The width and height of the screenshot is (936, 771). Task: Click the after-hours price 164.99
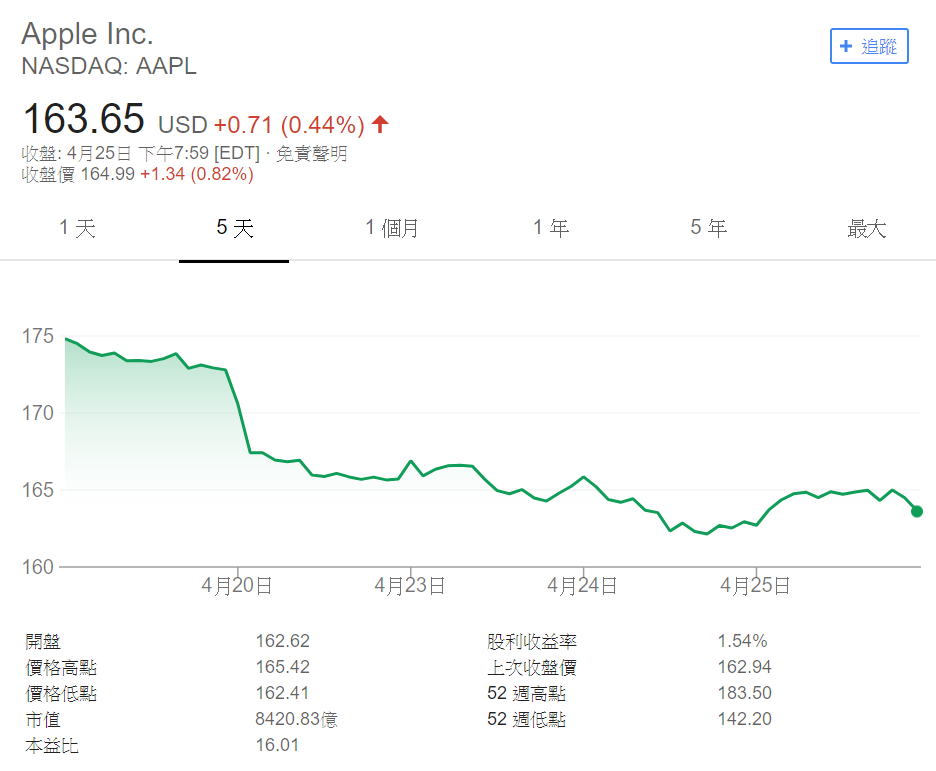coord(108,174)
